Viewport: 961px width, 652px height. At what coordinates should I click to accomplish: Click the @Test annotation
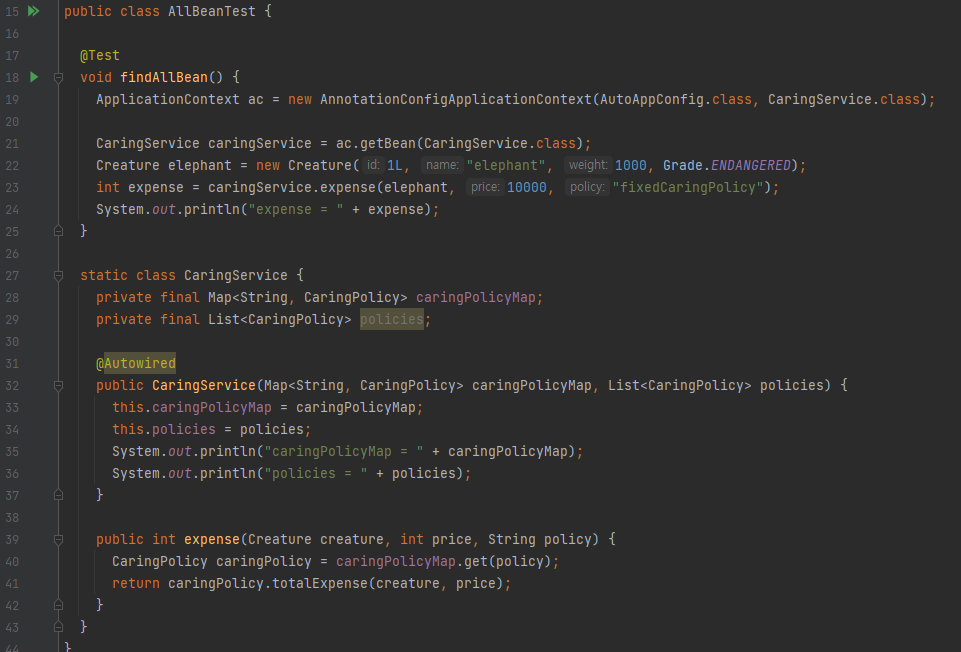click(x=100, y=55)
